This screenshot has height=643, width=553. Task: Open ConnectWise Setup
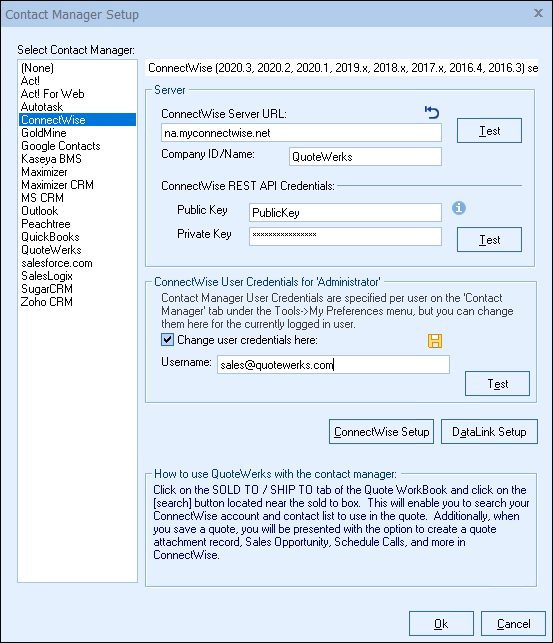pyautogui.click(x=381, y=431)
